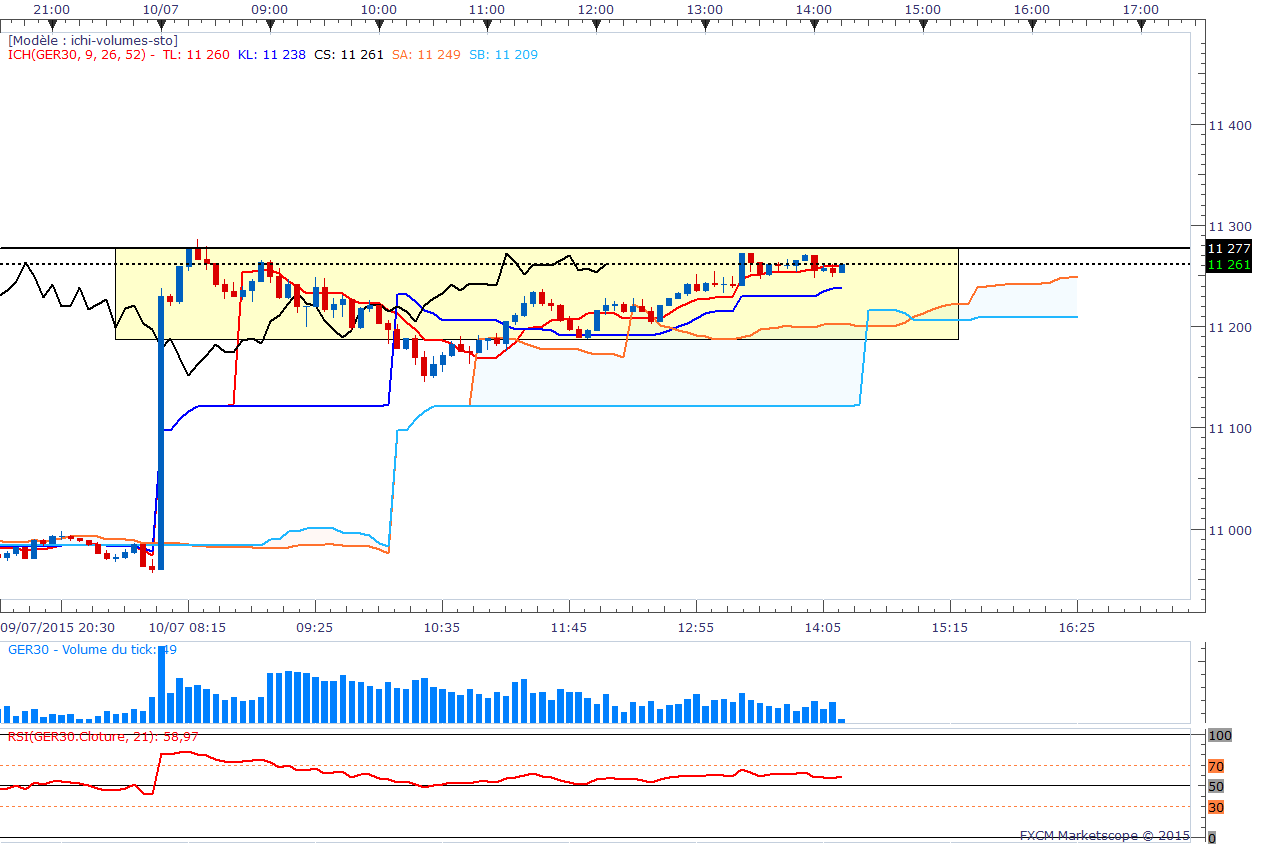This screenshot has height=844, width=1263.
Task: Click the 'SB: 11 209' Senkou B value
Action: pyautogui.click(x=503, y=54)
